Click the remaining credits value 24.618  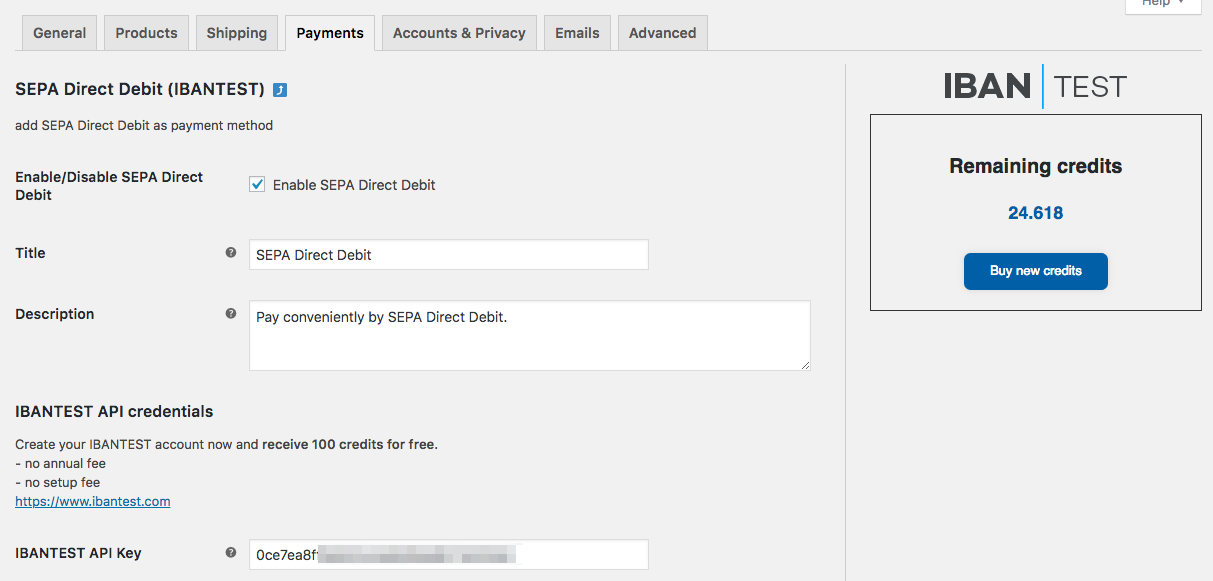(1036, 213)
